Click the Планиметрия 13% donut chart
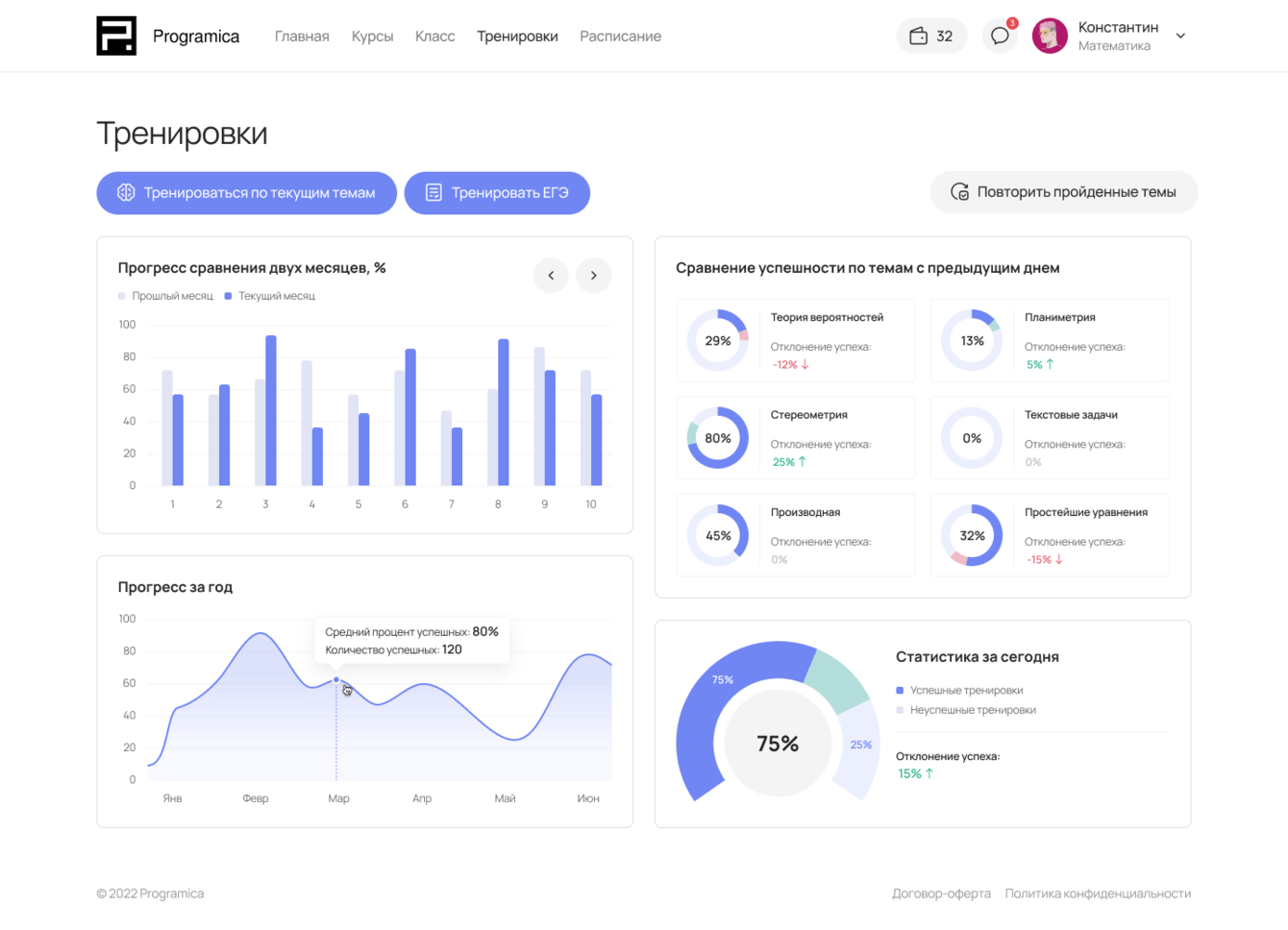 (972, 340)
